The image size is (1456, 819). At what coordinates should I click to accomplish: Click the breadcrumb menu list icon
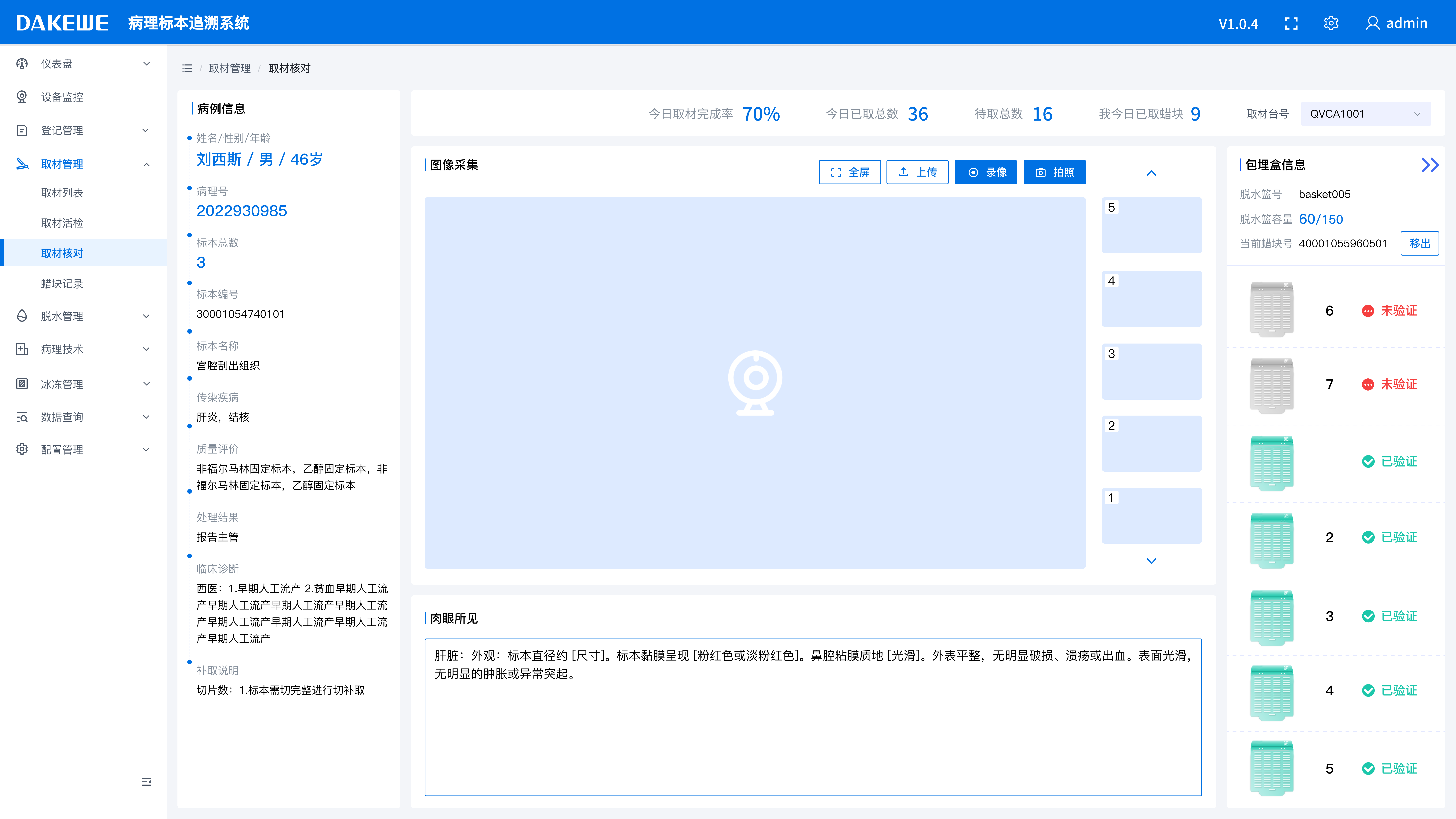187,68
